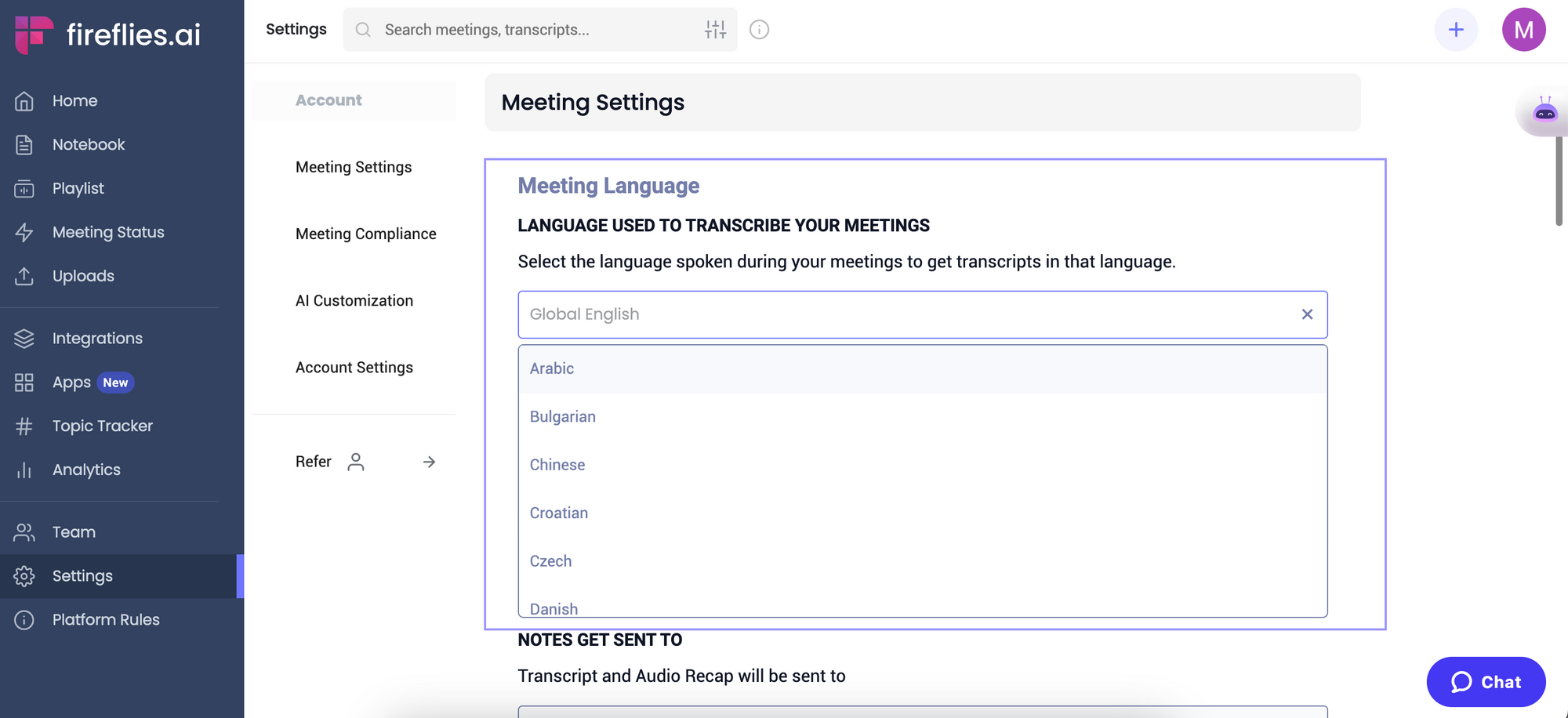The width and height of the screenshot is (1568, 718).
Task: View Analytics
Action: click(86, 470)
